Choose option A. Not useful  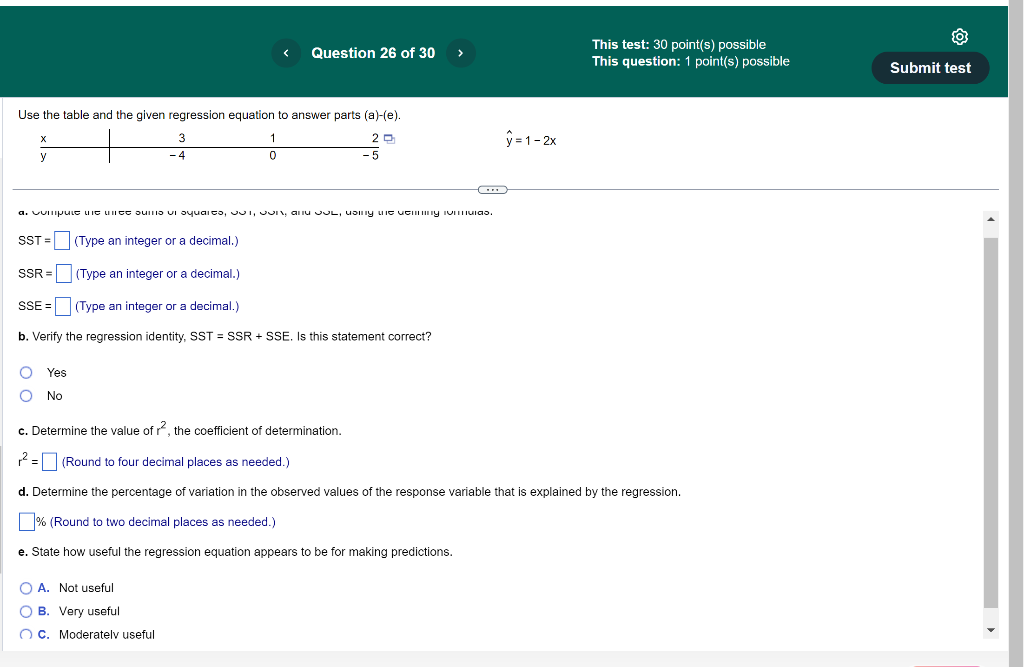click(26, 588)
